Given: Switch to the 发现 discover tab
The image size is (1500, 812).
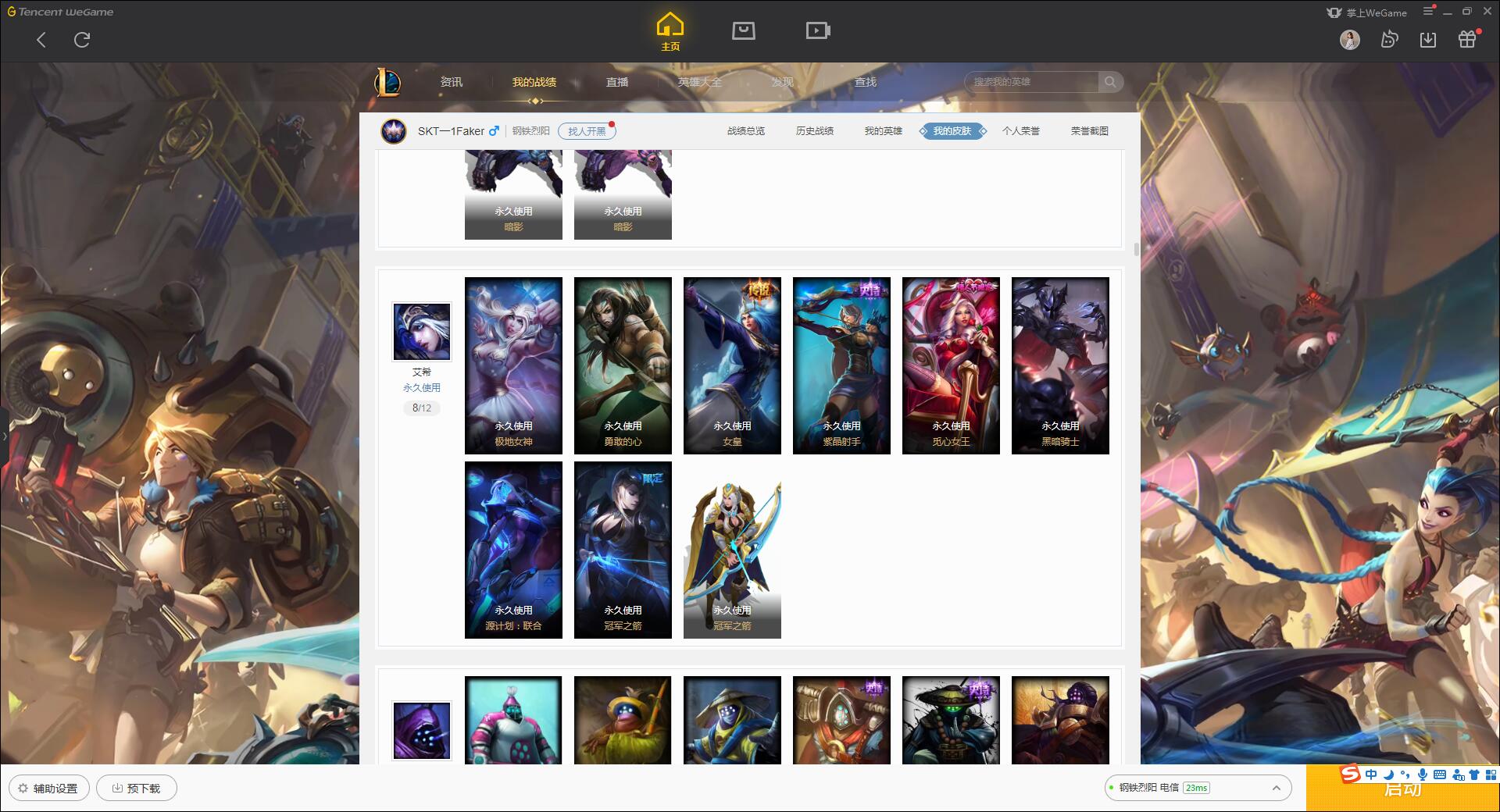Looking at the screenshot, I should [x=782, y=82].
